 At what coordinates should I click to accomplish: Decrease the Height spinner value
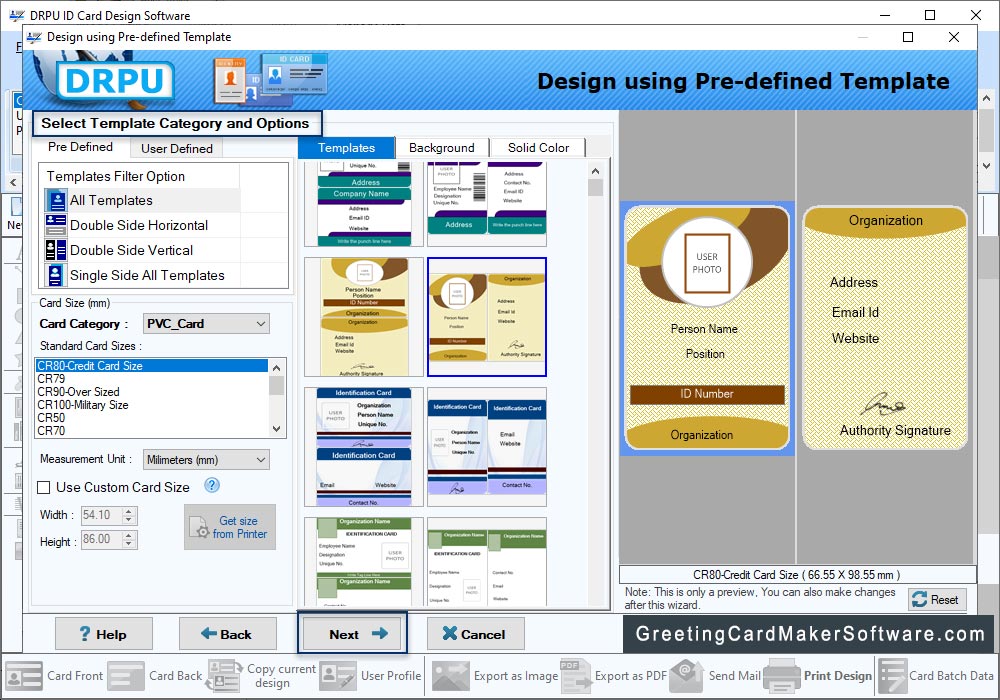point(129,544)
